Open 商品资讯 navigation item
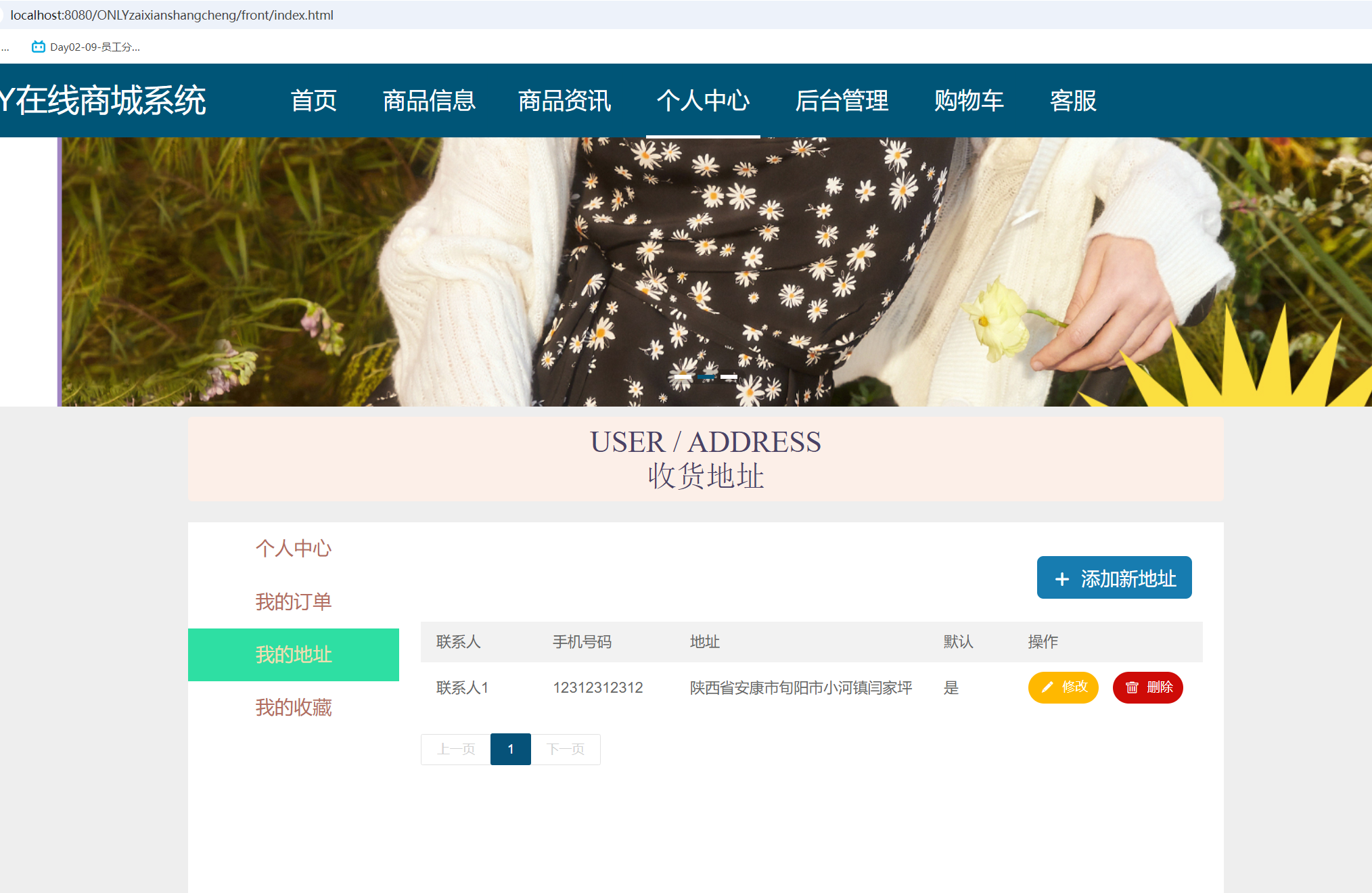 click(x=564, y=101)
